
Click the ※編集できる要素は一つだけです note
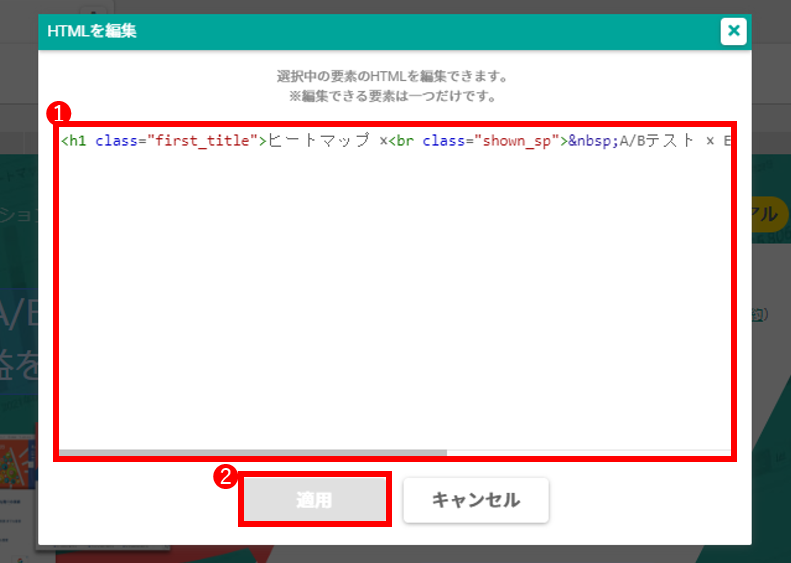pyautogui.click(x=392, y=96)
